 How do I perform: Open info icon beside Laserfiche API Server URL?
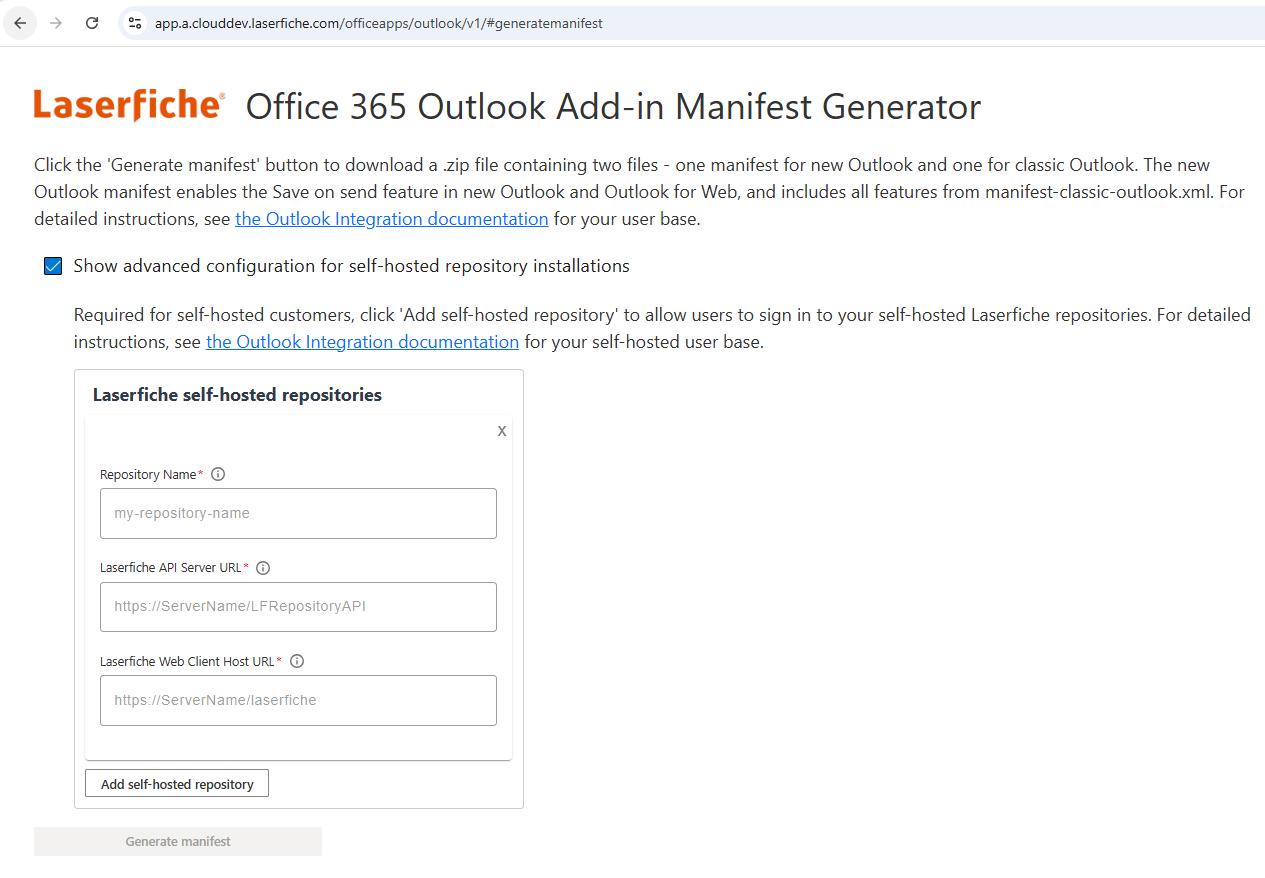263,568
